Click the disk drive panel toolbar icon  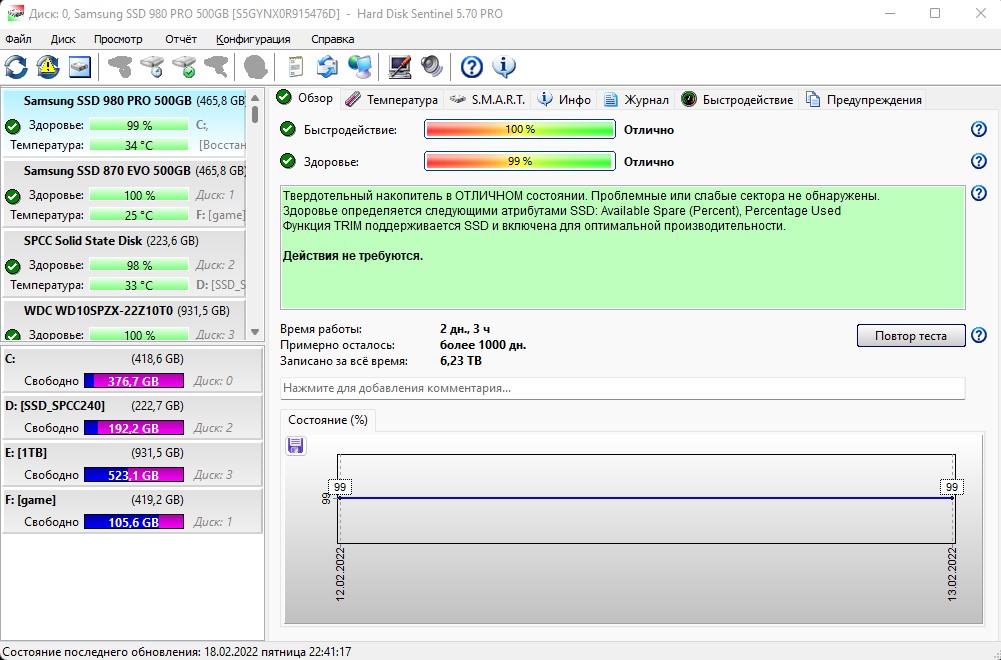pos(80,66)
